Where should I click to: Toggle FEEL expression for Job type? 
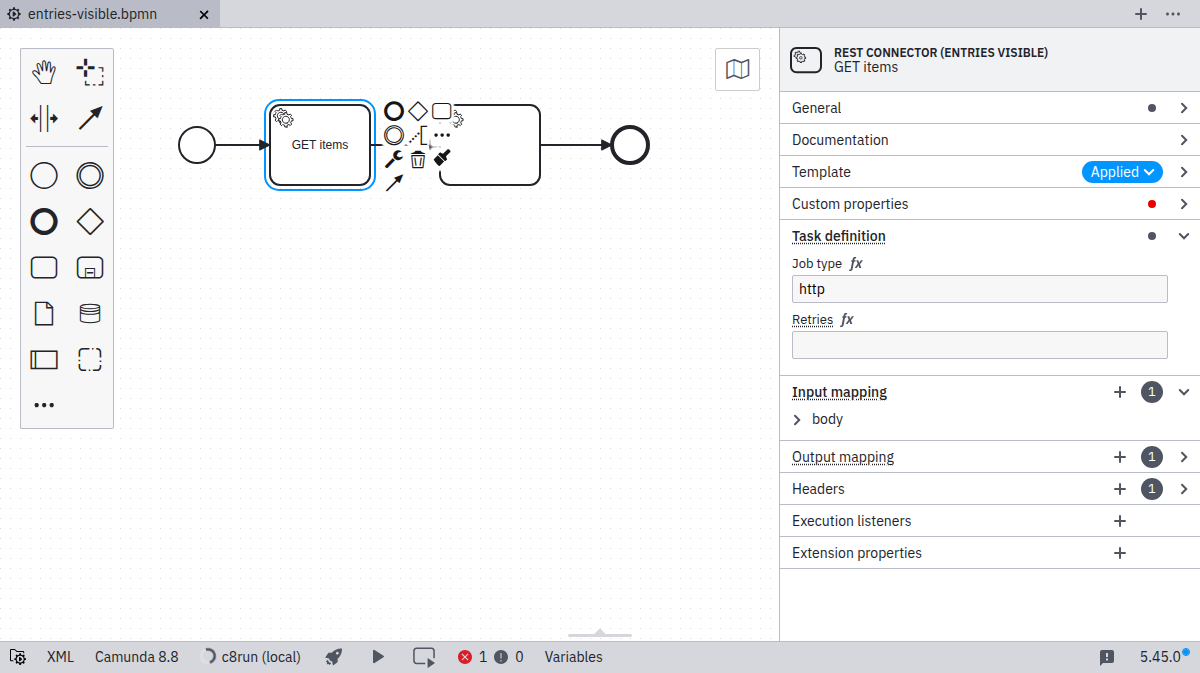[856, 264]
